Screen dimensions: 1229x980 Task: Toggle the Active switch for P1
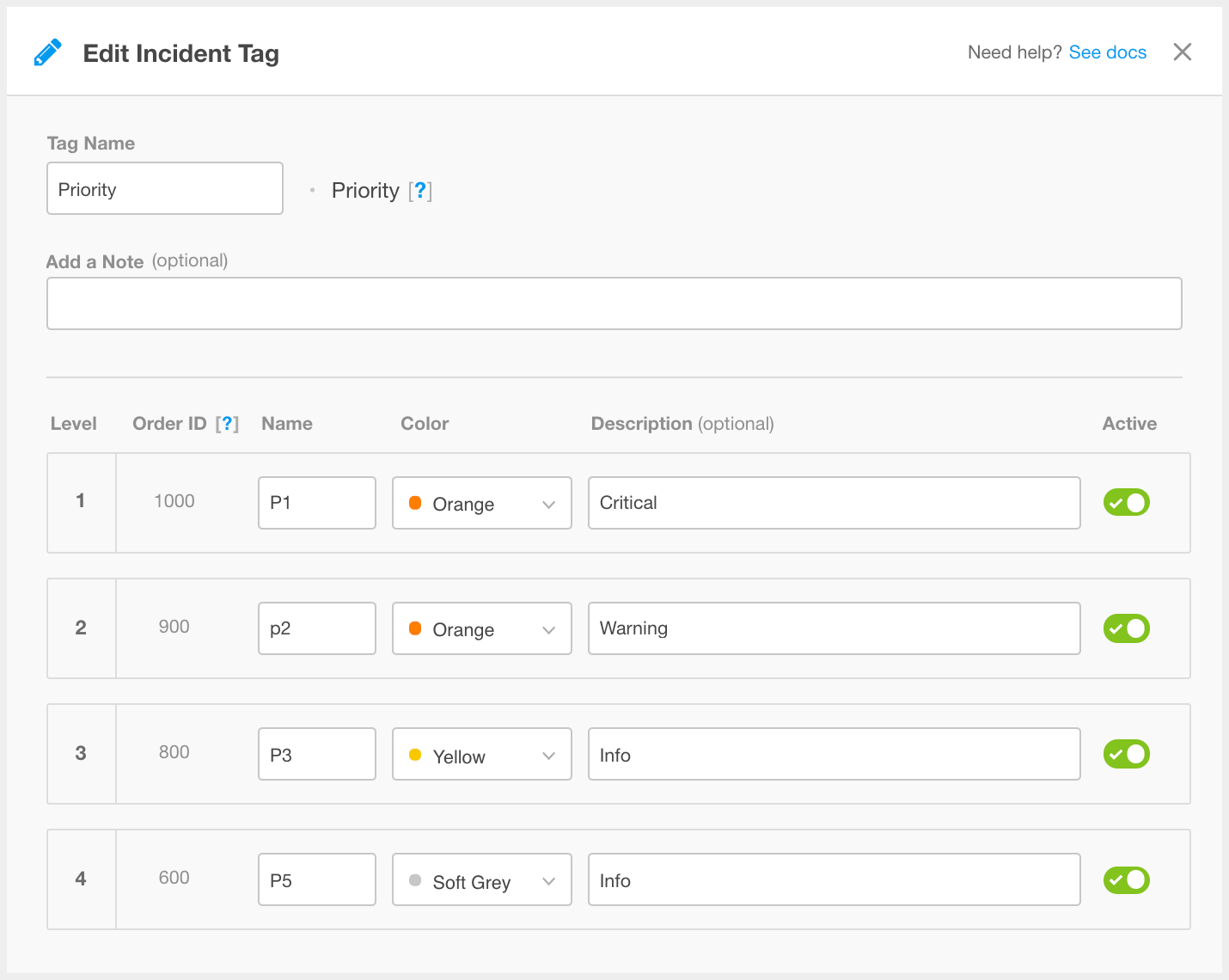coord(1126,503)
